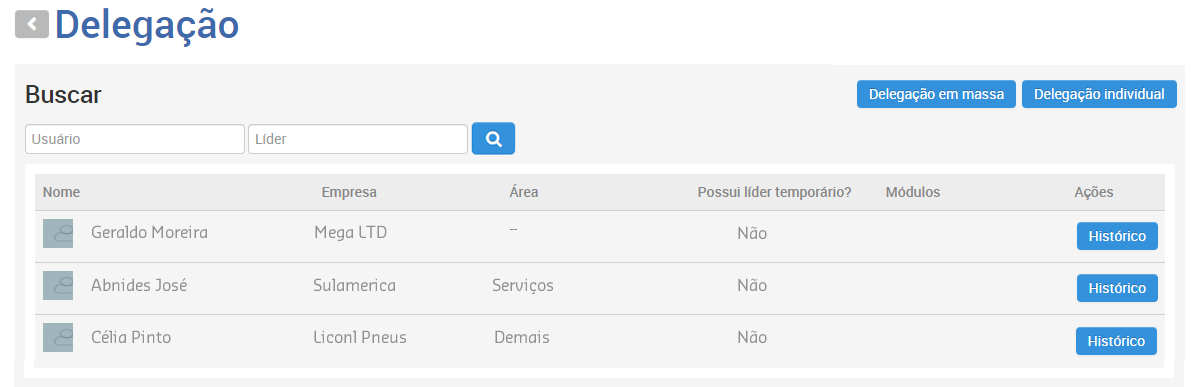
Task: Click the Nome column header
Action: tap(61, 192)
